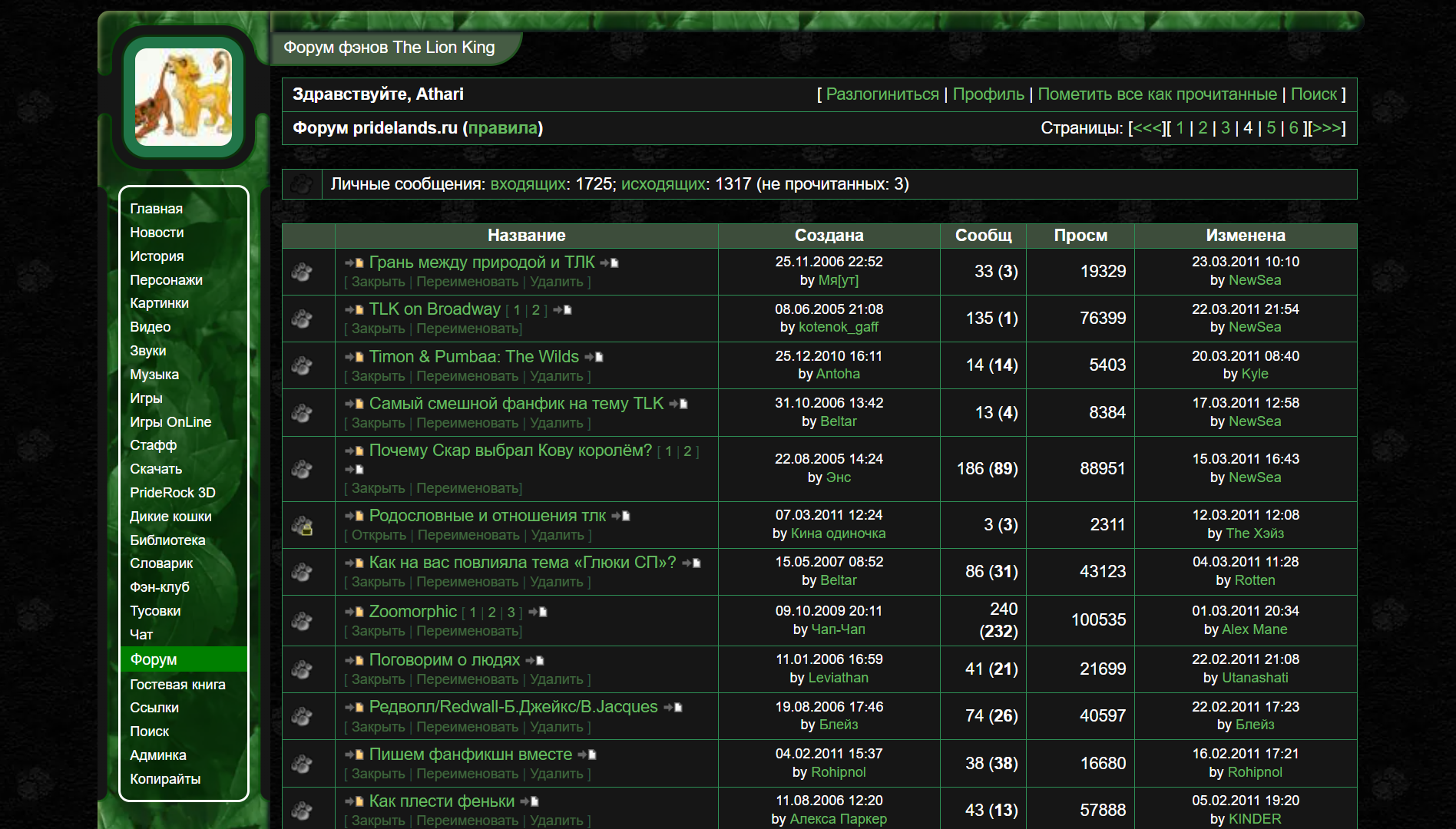The image size is (1456, 829).
Task: Log out using the Разлогиниться link
Action: pyautogui.click(x=882, y=94)
